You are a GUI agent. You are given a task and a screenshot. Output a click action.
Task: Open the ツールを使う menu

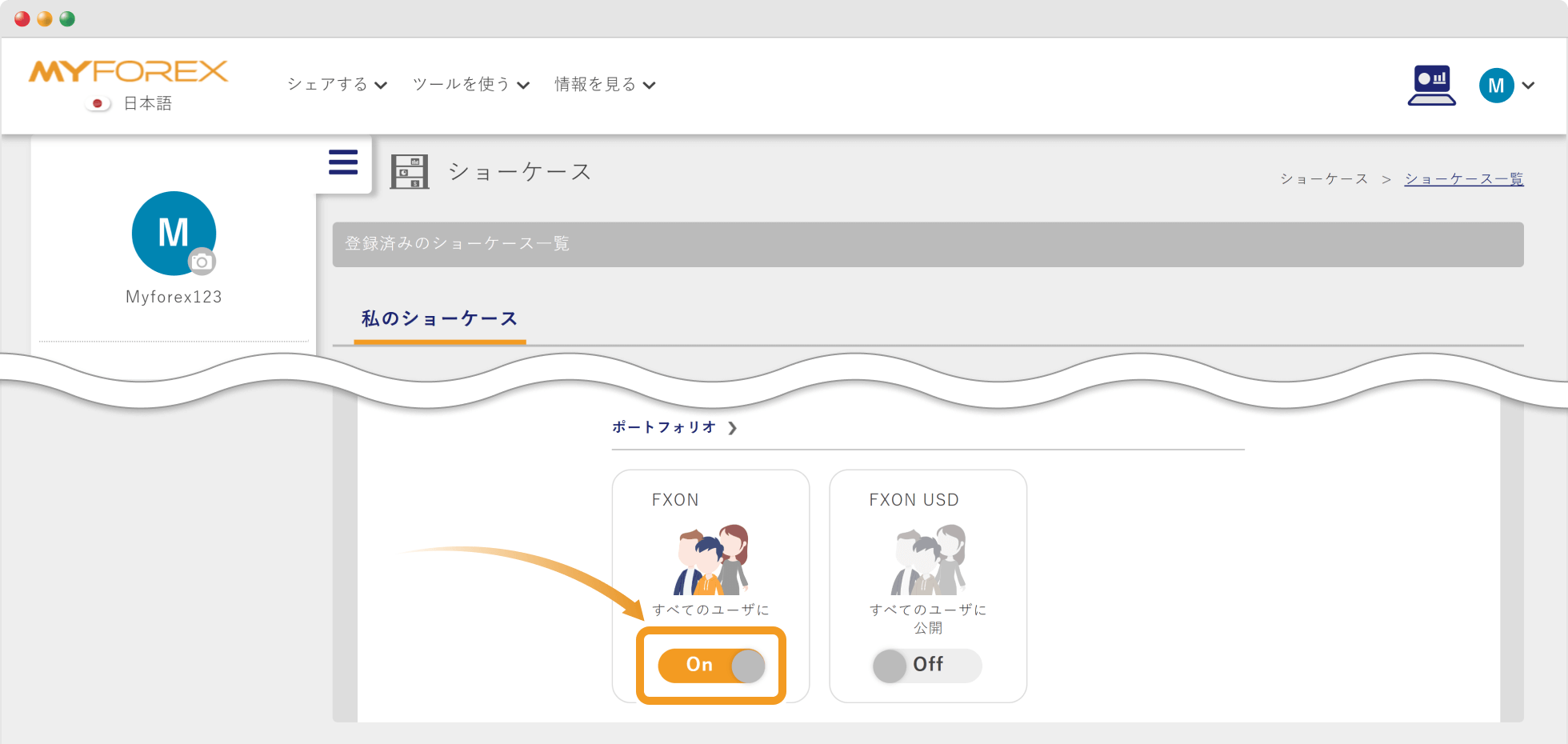470,84
